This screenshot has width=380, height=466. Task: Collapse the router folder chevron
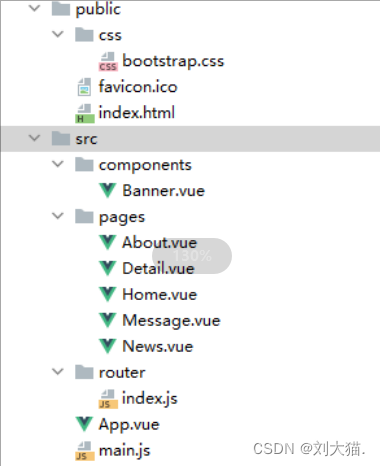[x=58, y=372]
